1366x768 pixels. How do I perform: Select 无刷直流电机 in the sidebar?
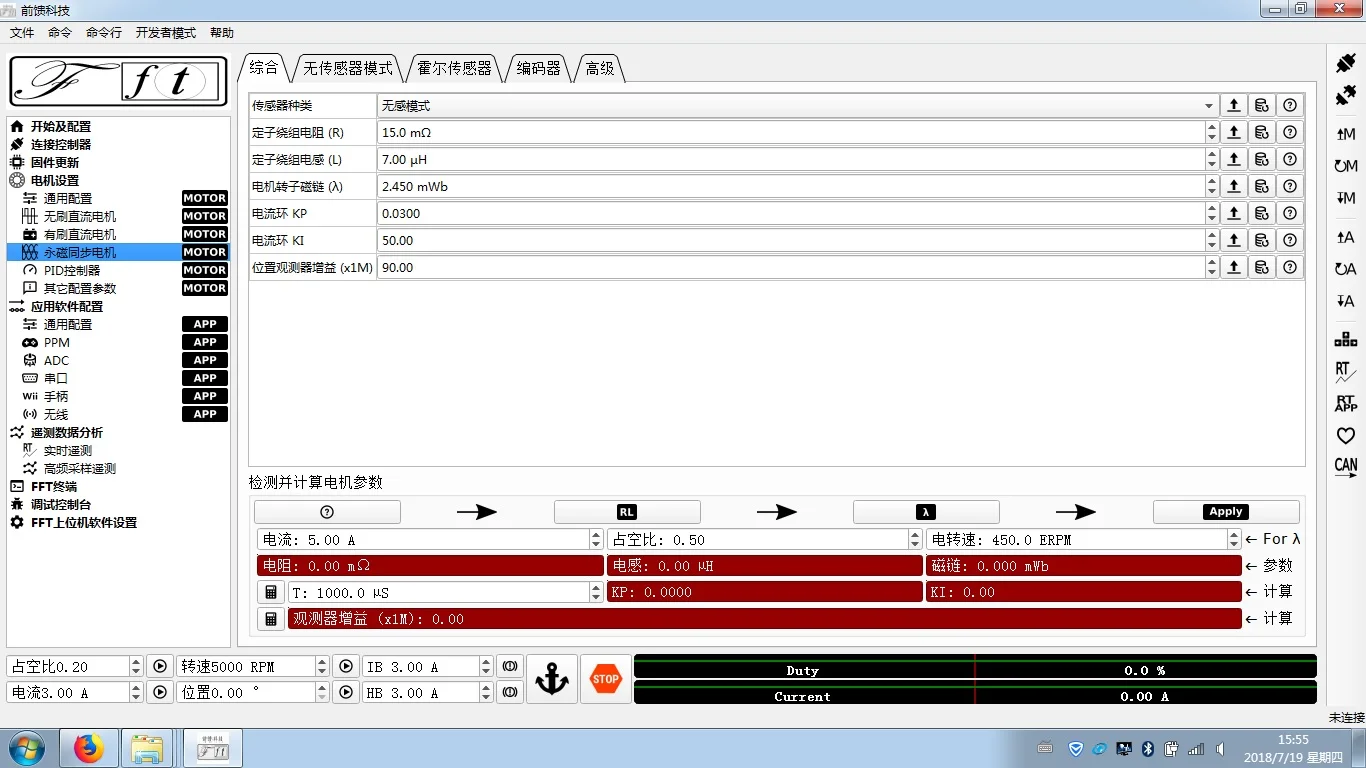80,216
